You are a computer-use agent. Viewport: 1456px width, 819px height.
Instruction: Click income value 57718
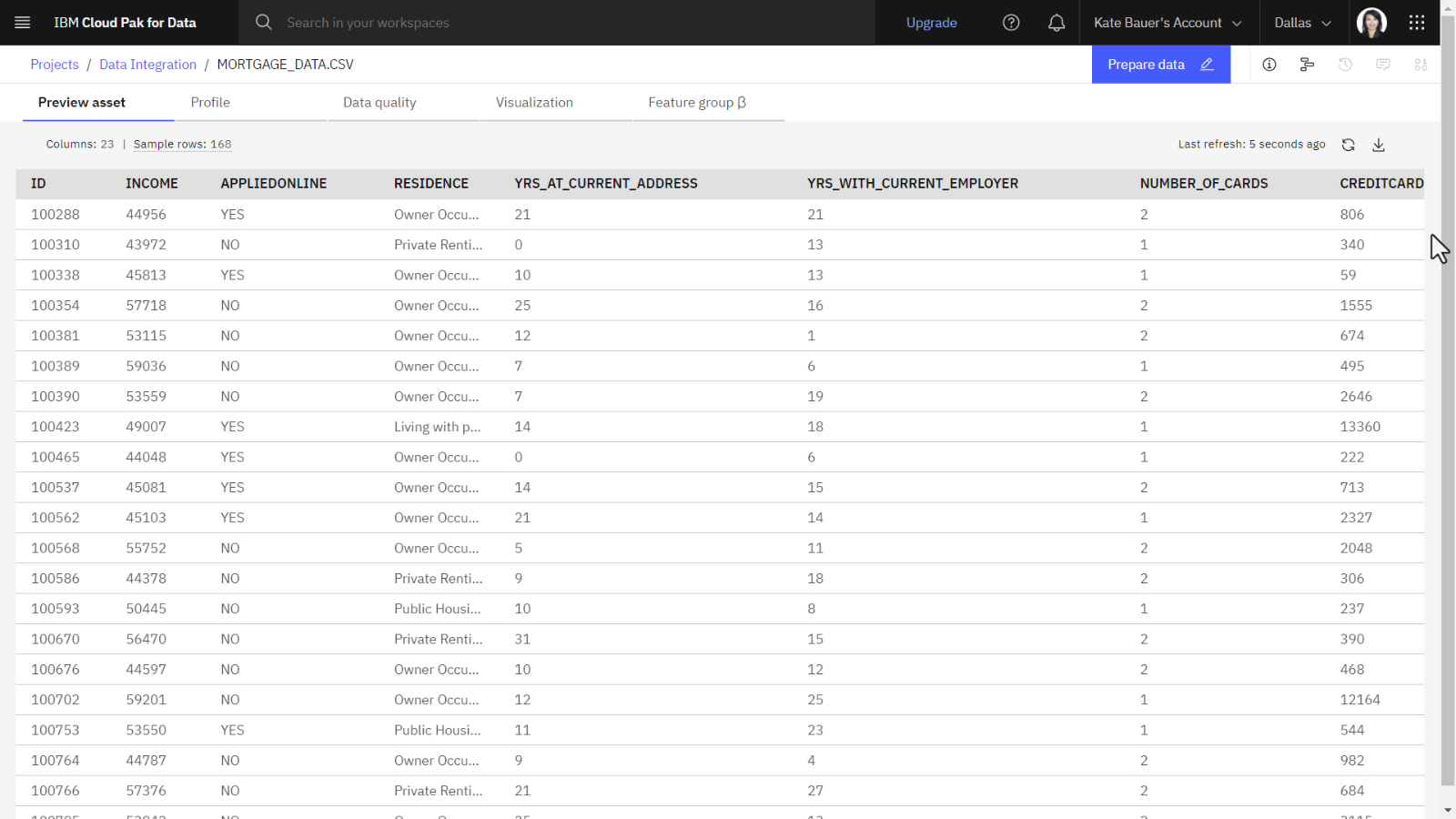[147, 306]
